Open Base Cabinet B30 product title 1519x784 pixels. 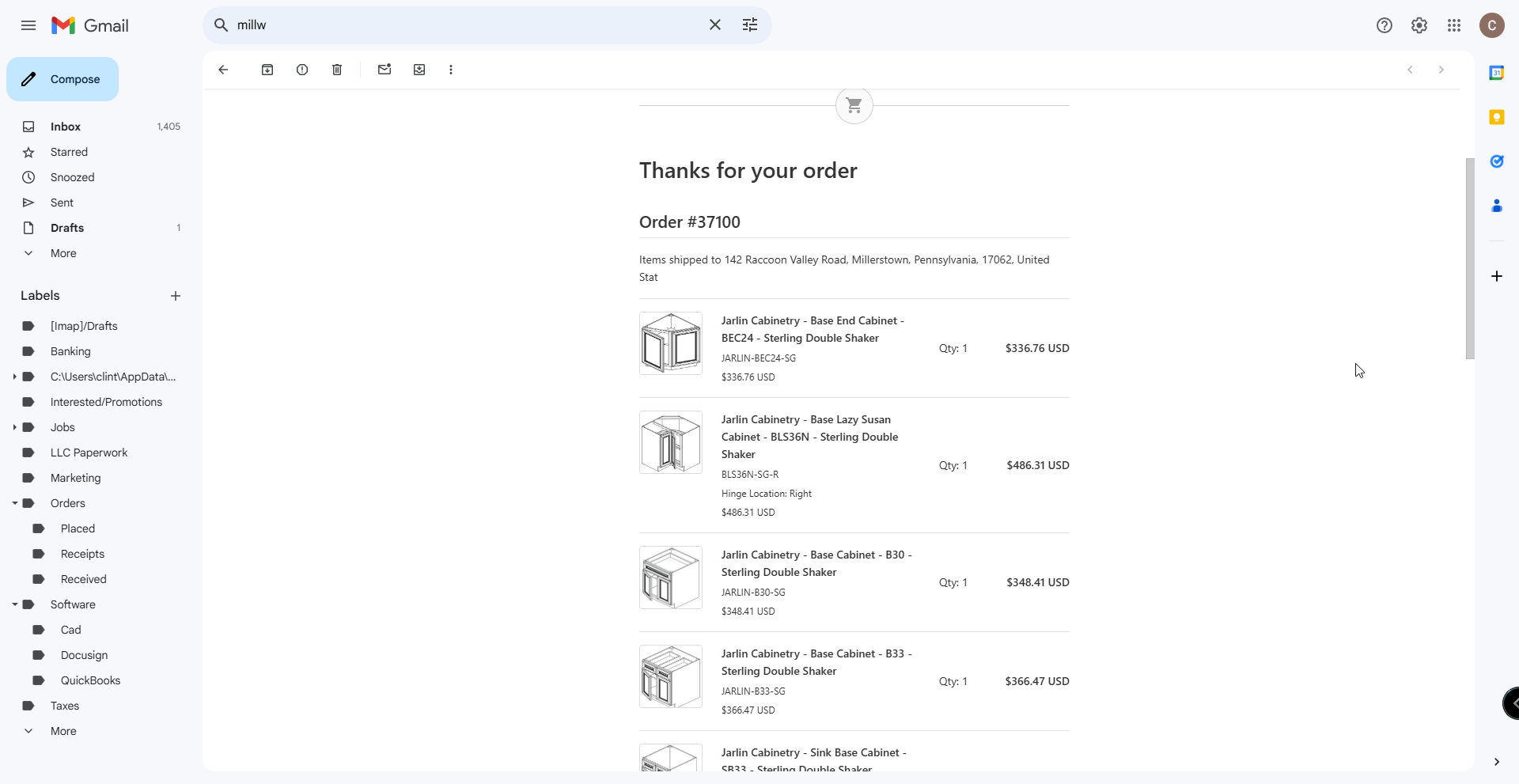816,563
